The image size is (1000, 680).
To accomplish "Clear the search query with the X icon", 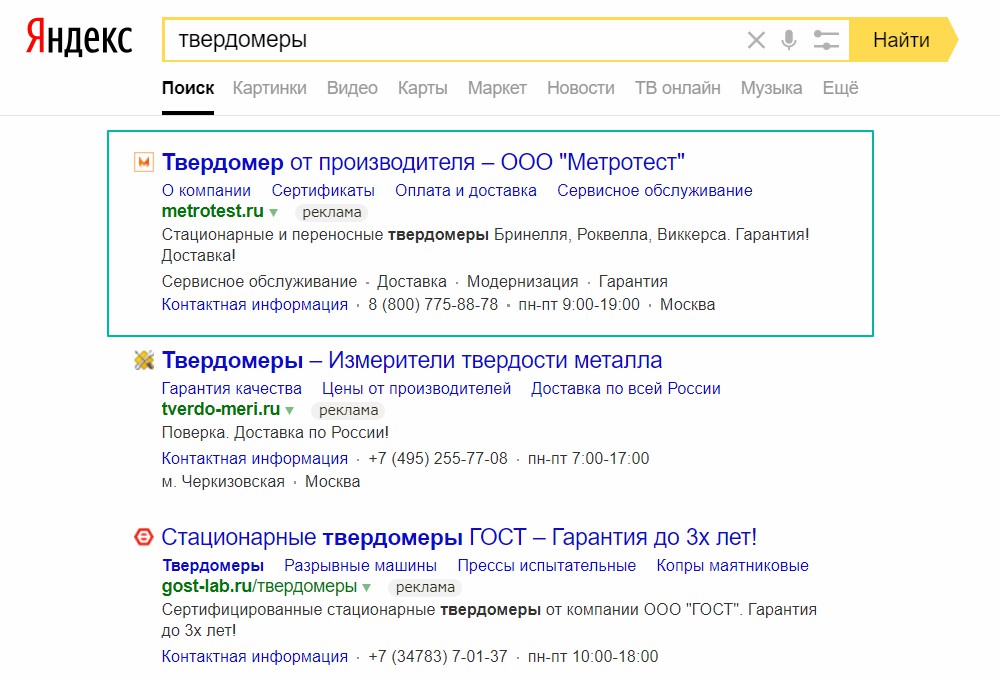I will pyautogui.click(x=756, y=40).
